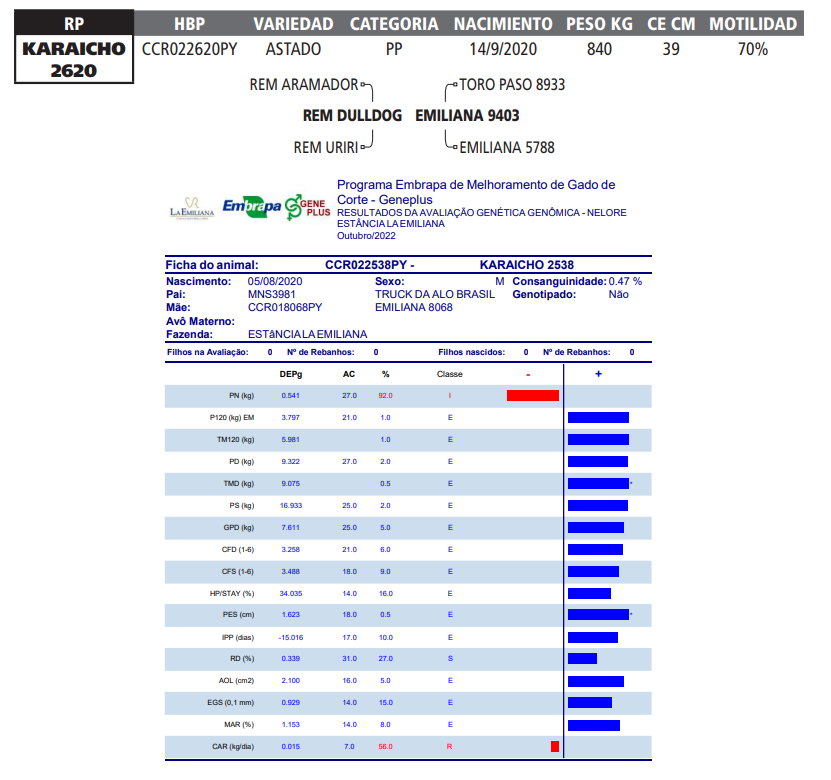
Task: Click EMILIANA 9403 in the pedigree
Action: click(x=467, y=116)
